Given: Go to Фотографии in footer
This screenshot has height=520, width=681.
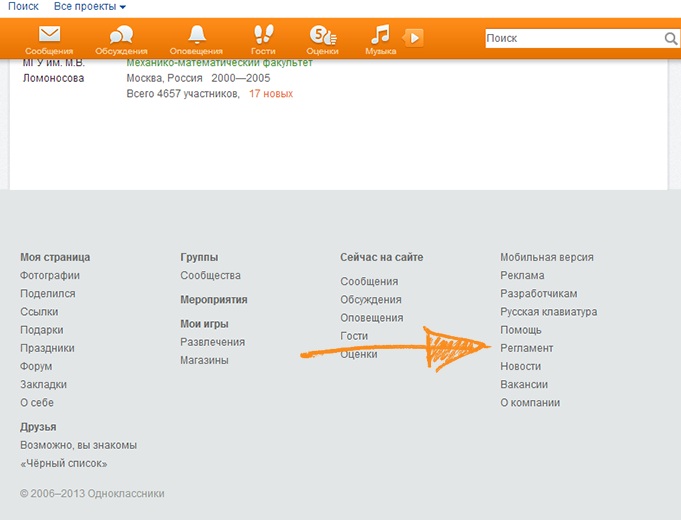Looking at the screenshot, I should 50,276.
